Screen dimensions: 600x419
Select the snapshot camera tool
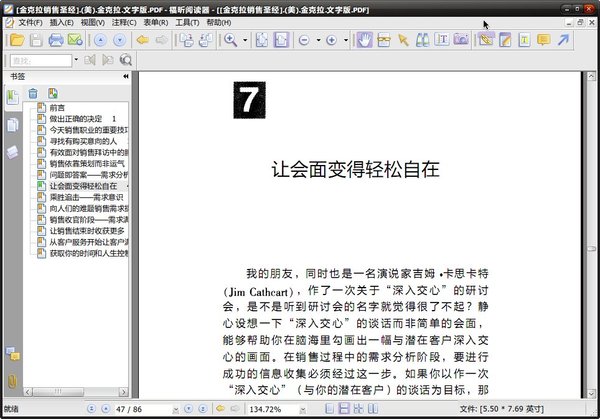[x=461, y=40]
